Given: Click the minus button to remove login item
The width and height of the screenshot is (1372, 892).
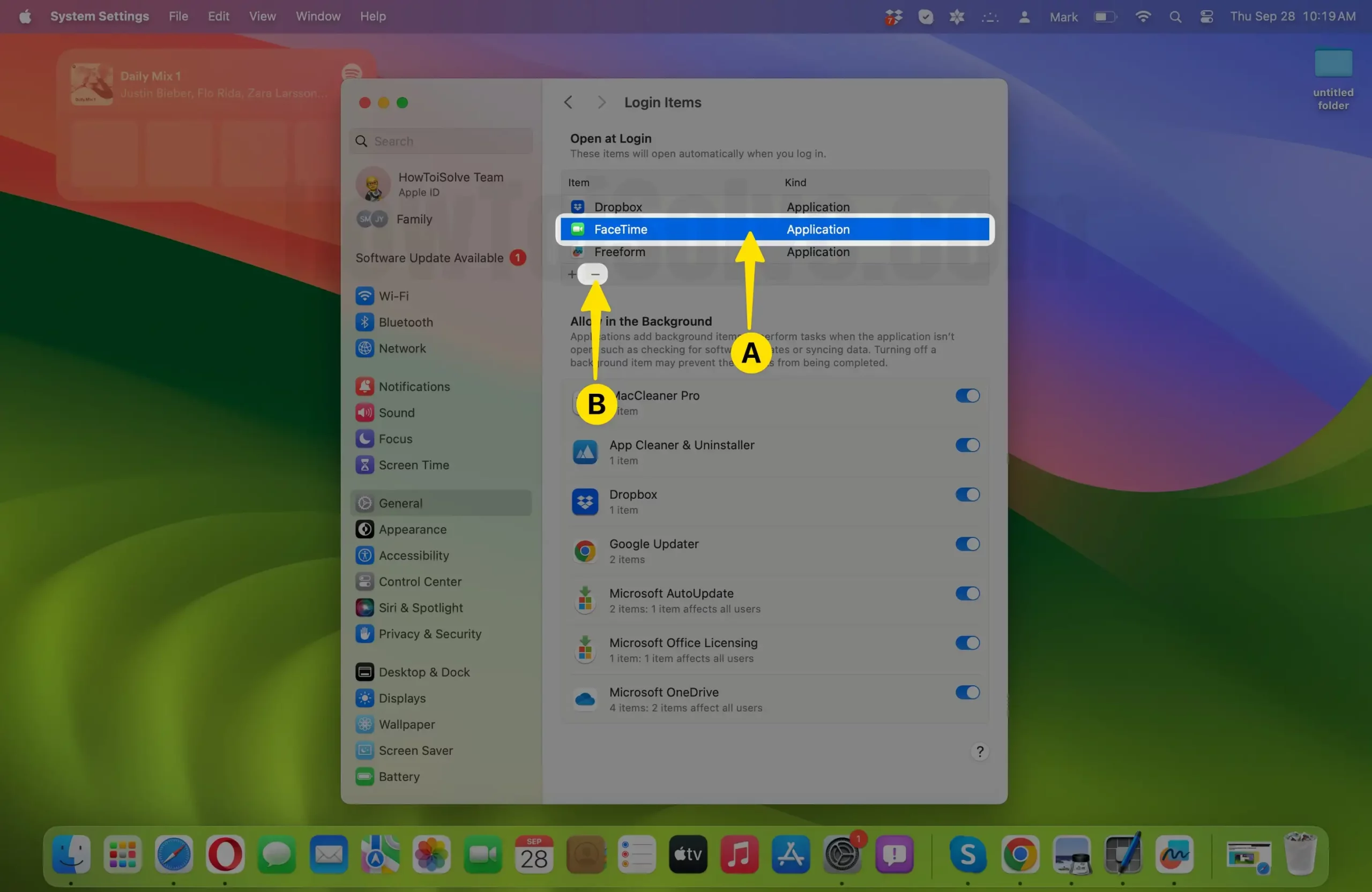Looking at the screenshot, I should pos(595,274).
